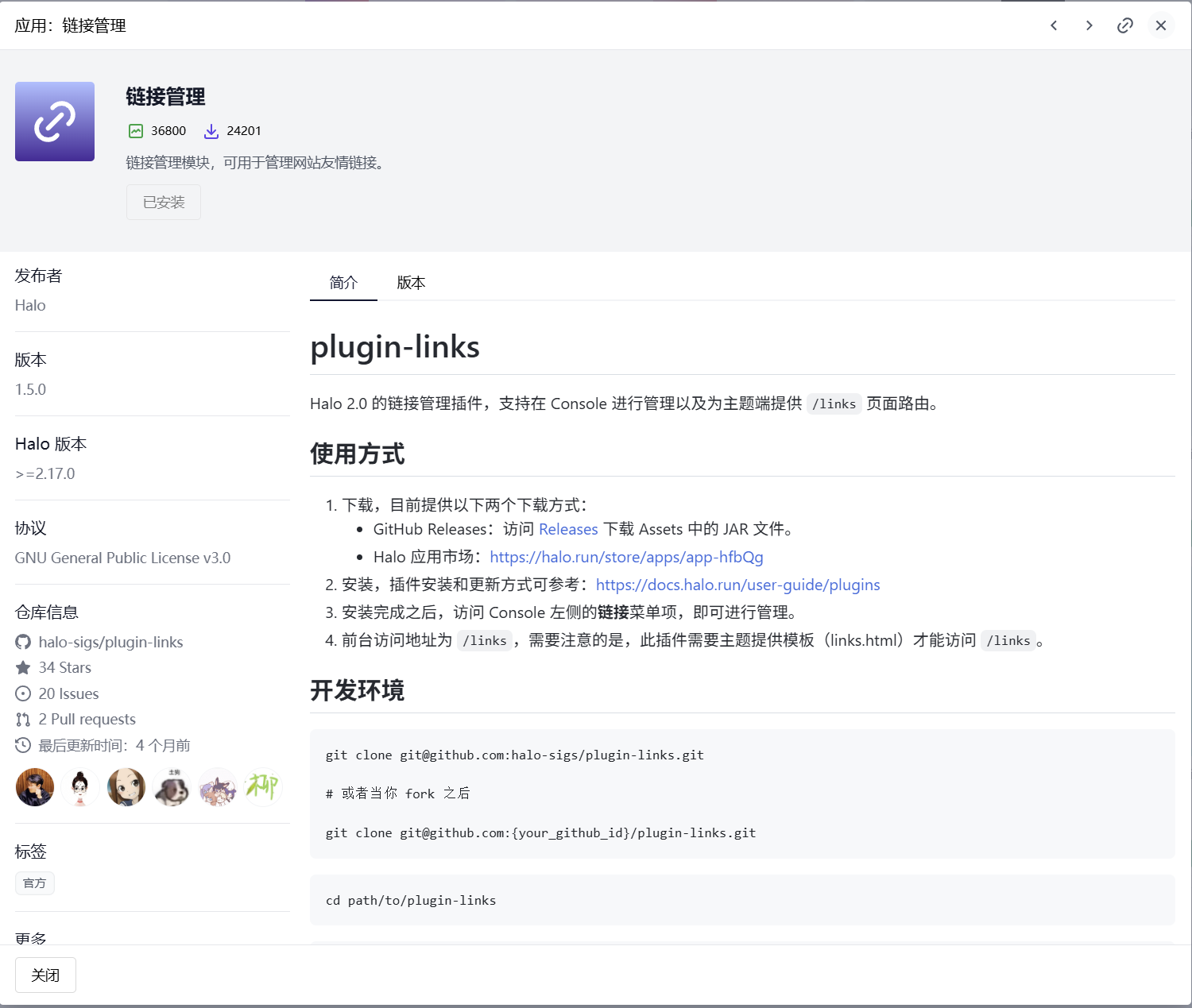This screenshot has width=1192, height=1008.
Task: Switch to the 版本 tab
Action: pyautogui.click(x=411, y=283)
